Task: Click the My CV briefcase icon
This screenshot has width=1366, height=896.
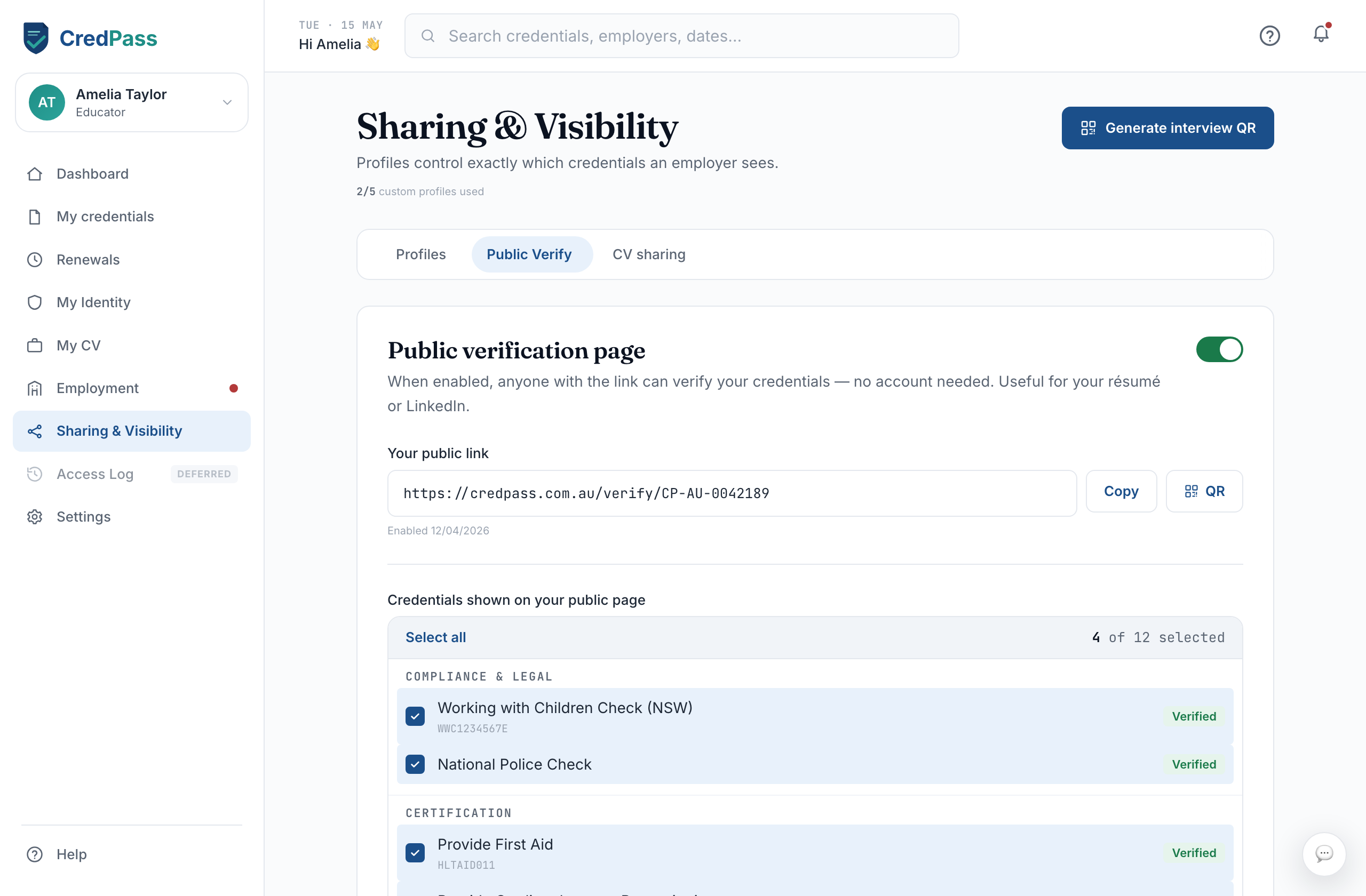Action: pos(35,345)
